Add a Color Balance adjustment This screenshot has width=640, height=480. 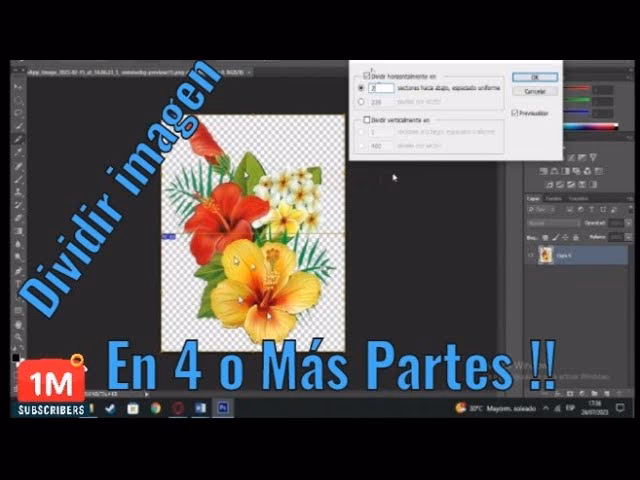point(555,171)
